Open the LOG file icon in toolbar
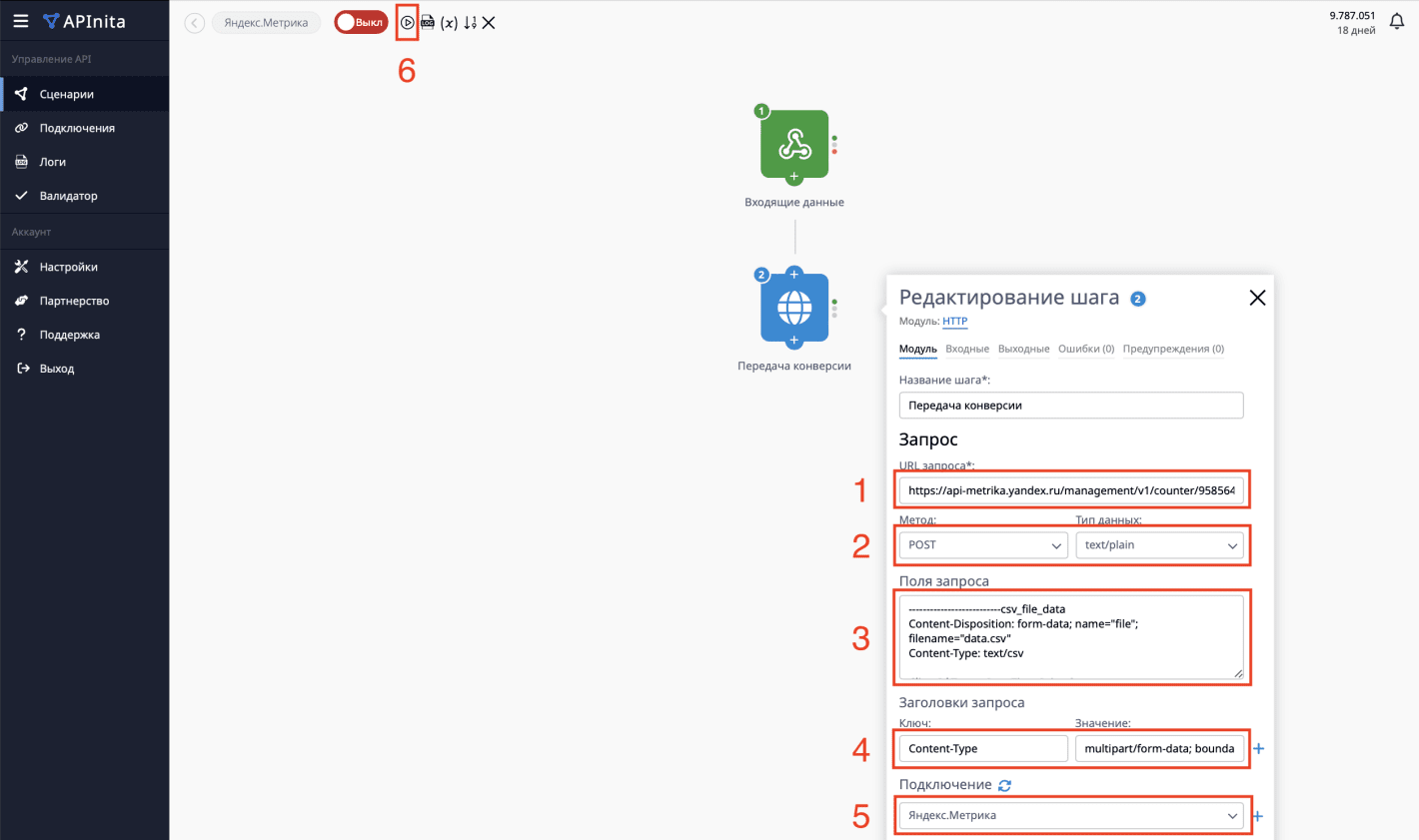 428,22
